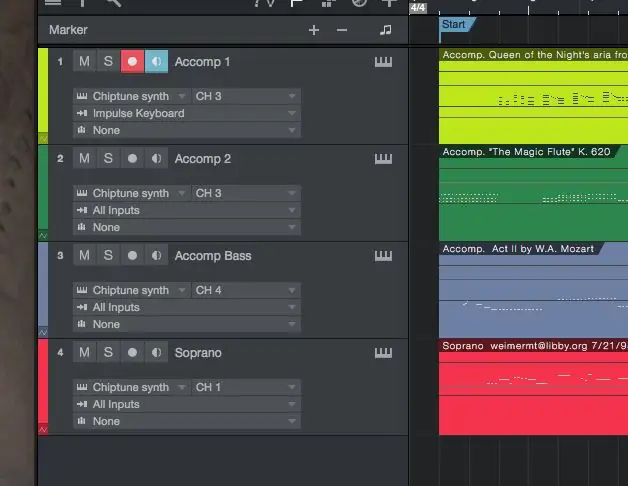The width and height of the screenshot is (628, 486).
Task: Mute the Accomp 2 track
Action: [84, 158]
